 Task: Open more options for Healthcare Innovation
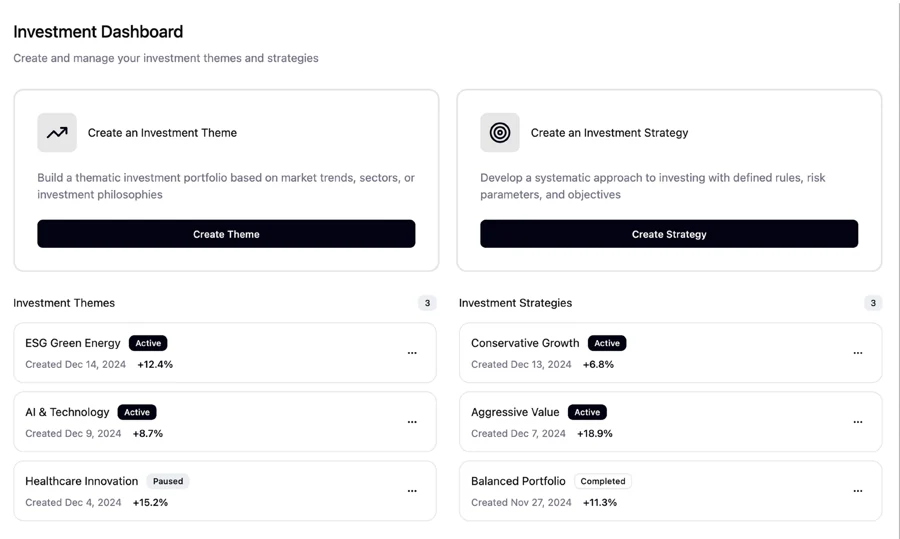[x=412, y=491]
